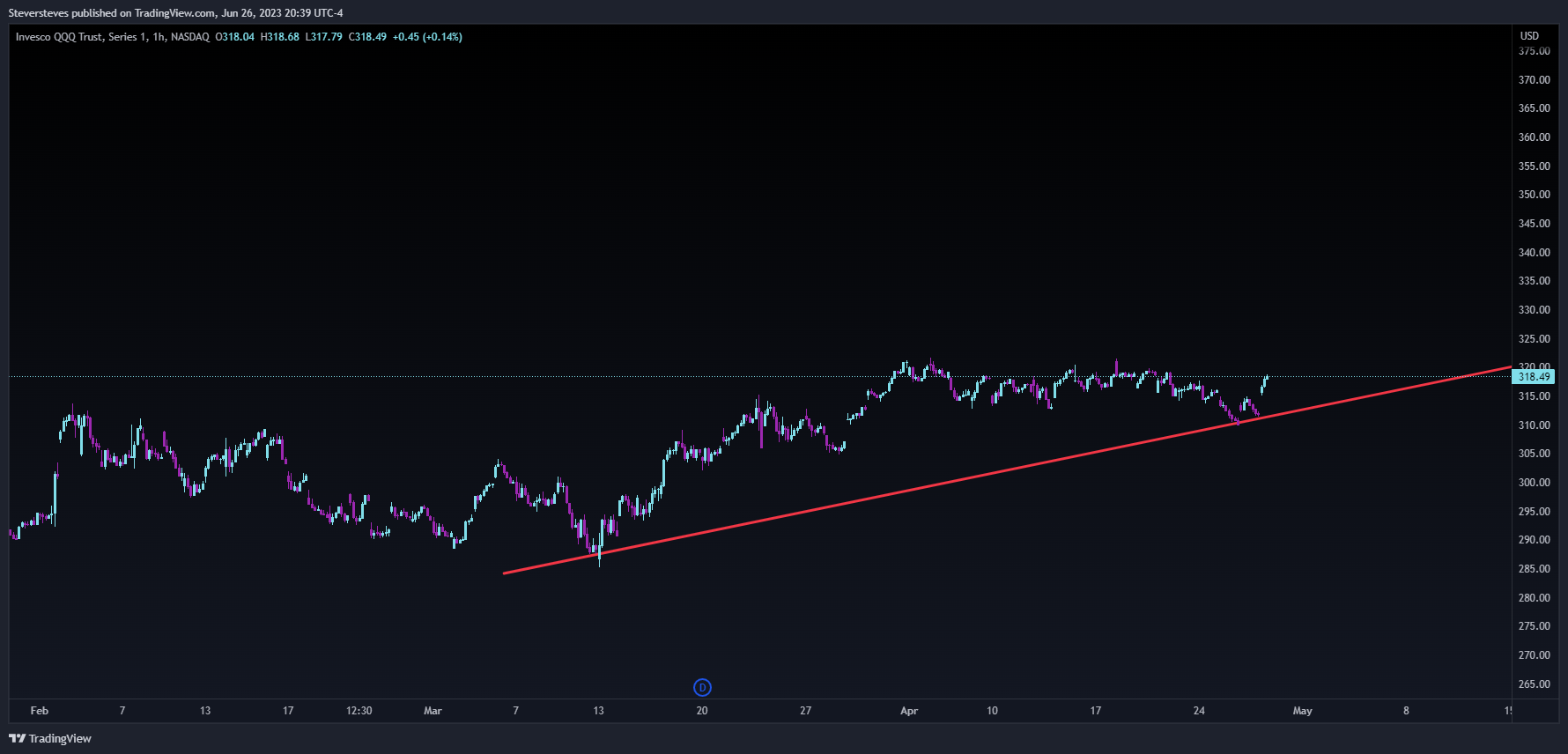1568x754 pixels.
Task: Click the 375.00 price axis label
Action: click(x=1534, y=51)
